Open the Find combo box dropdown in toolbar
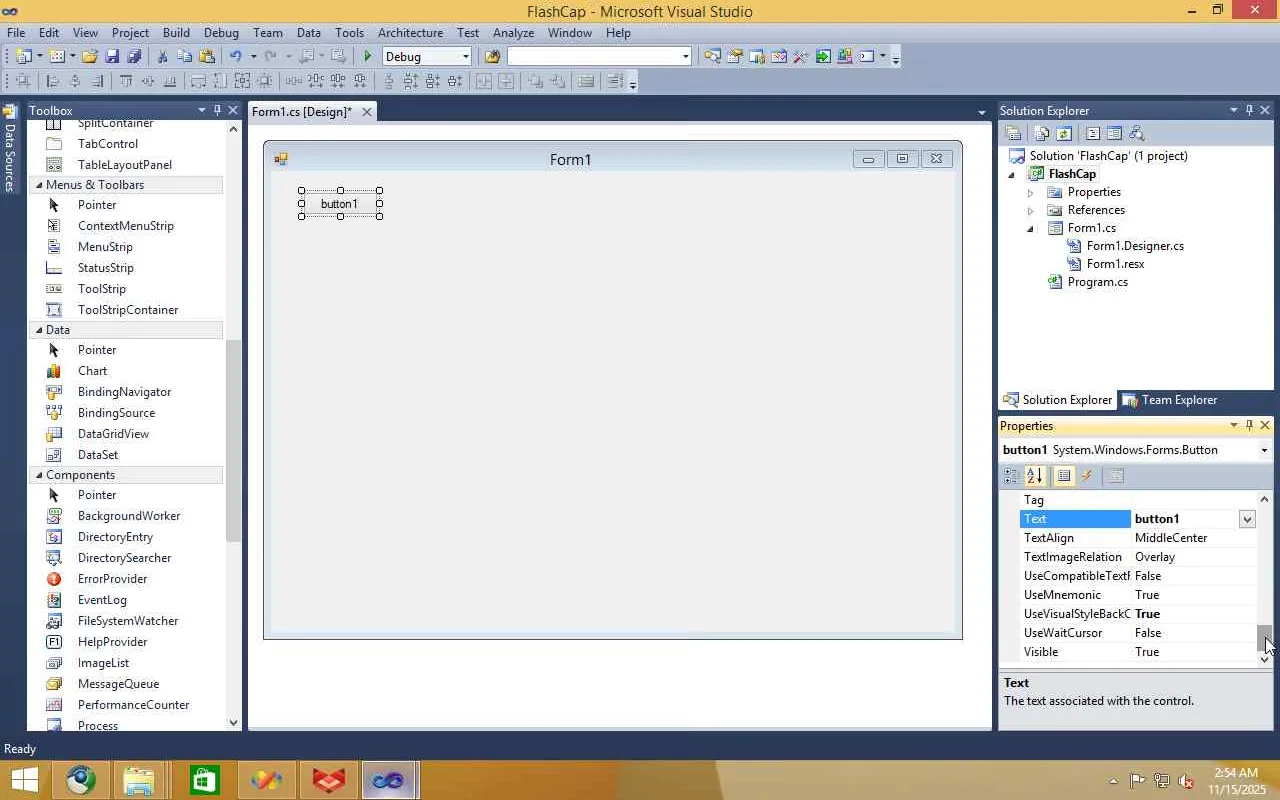The image size is (1280, 800). (x=685, y=56)
